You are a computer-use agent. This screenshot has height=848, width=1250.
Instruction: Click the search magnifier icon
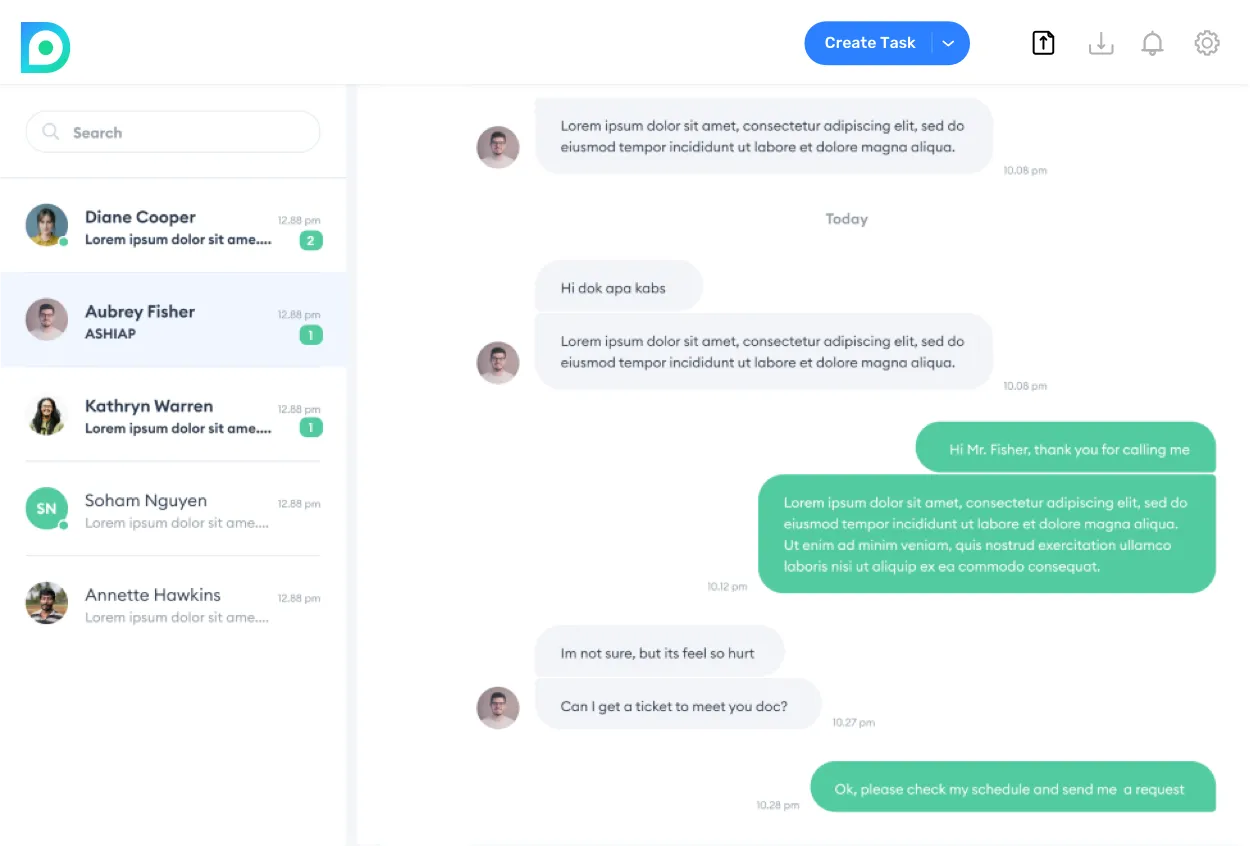tap(50, 132)
